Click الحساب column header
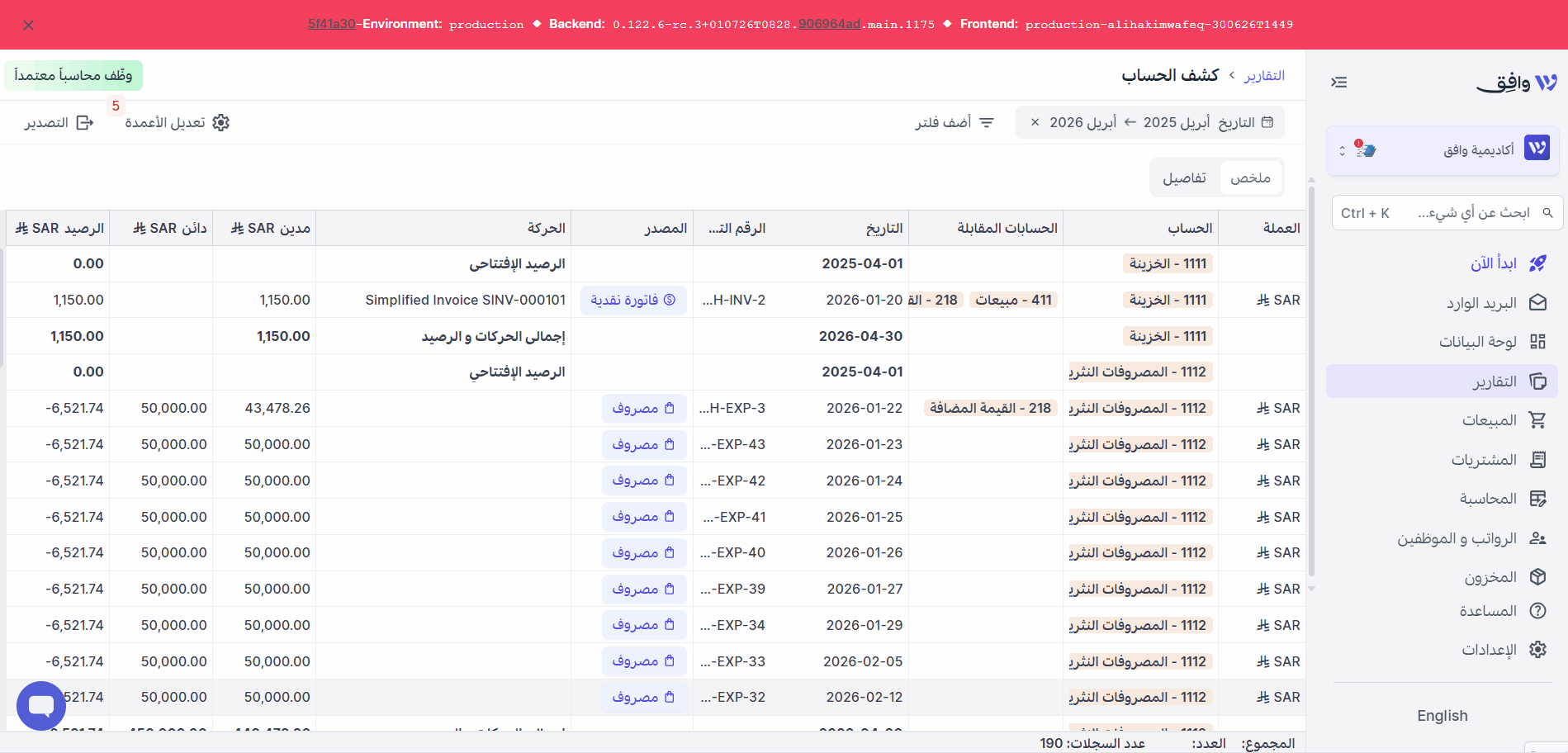The height and width of the screenshot is (753, 1568). point(1140,228)
